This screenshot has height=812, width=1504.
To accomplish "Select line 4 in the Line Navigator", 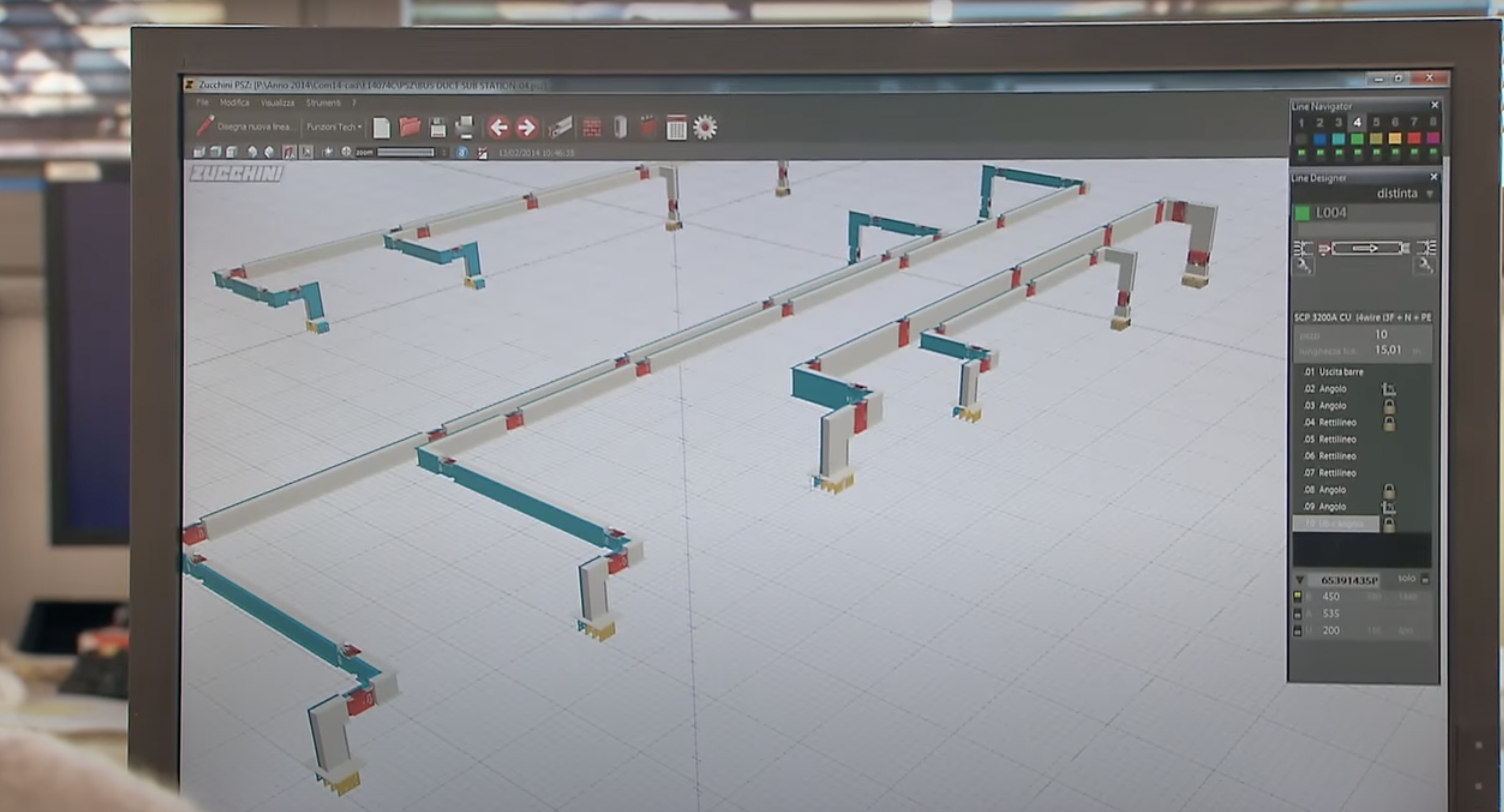I will point(1357,122).
